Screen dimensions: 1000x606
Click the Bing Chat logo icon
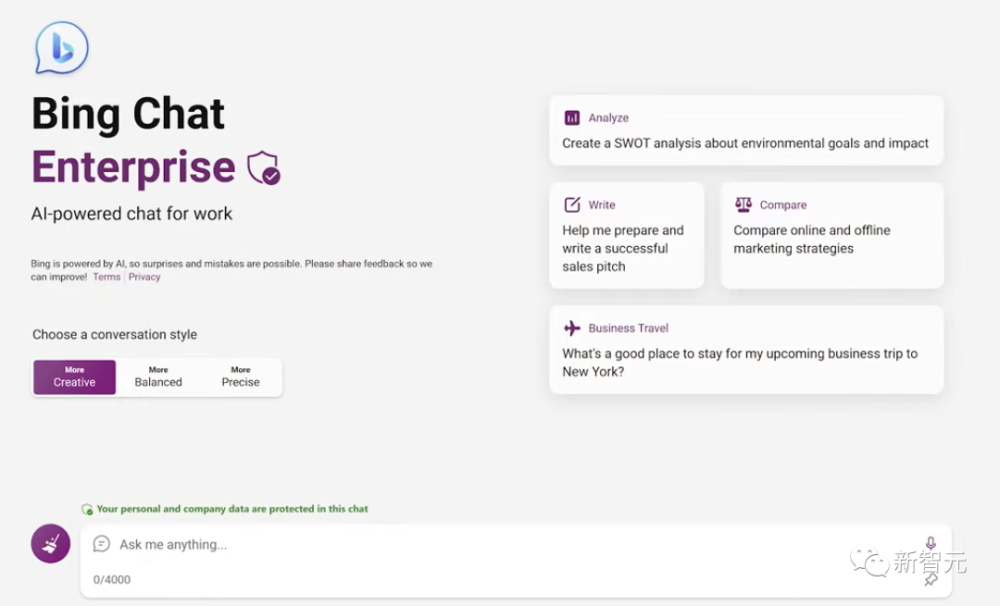(x=62, y=47)
